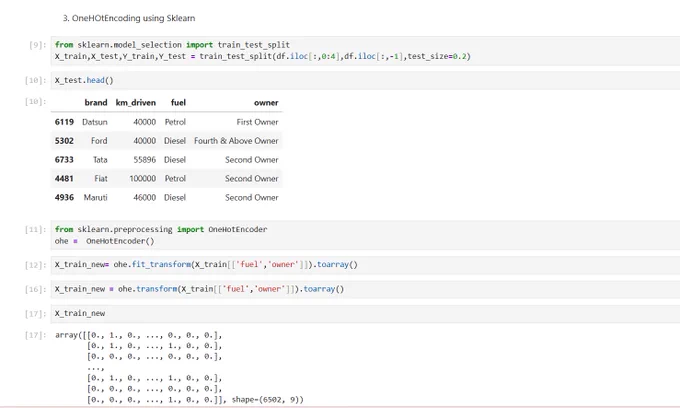
Task: Click the 'Ford' brand cell
Action: [99, 141]
